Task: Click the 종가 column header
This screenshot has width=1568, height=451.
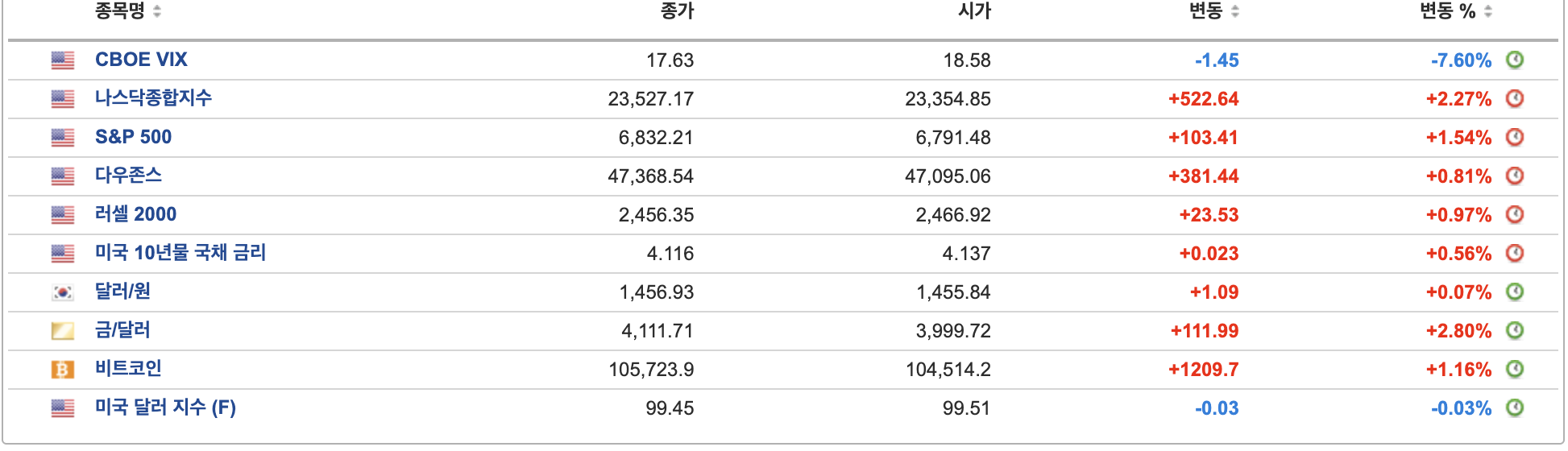Action: pyautogui.click(x=677, y=11)
